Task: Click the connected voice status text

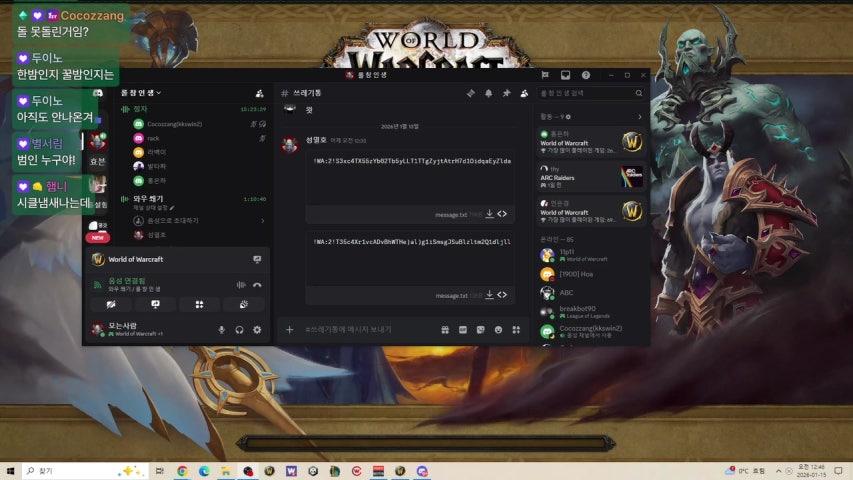Action: [127, 281]
